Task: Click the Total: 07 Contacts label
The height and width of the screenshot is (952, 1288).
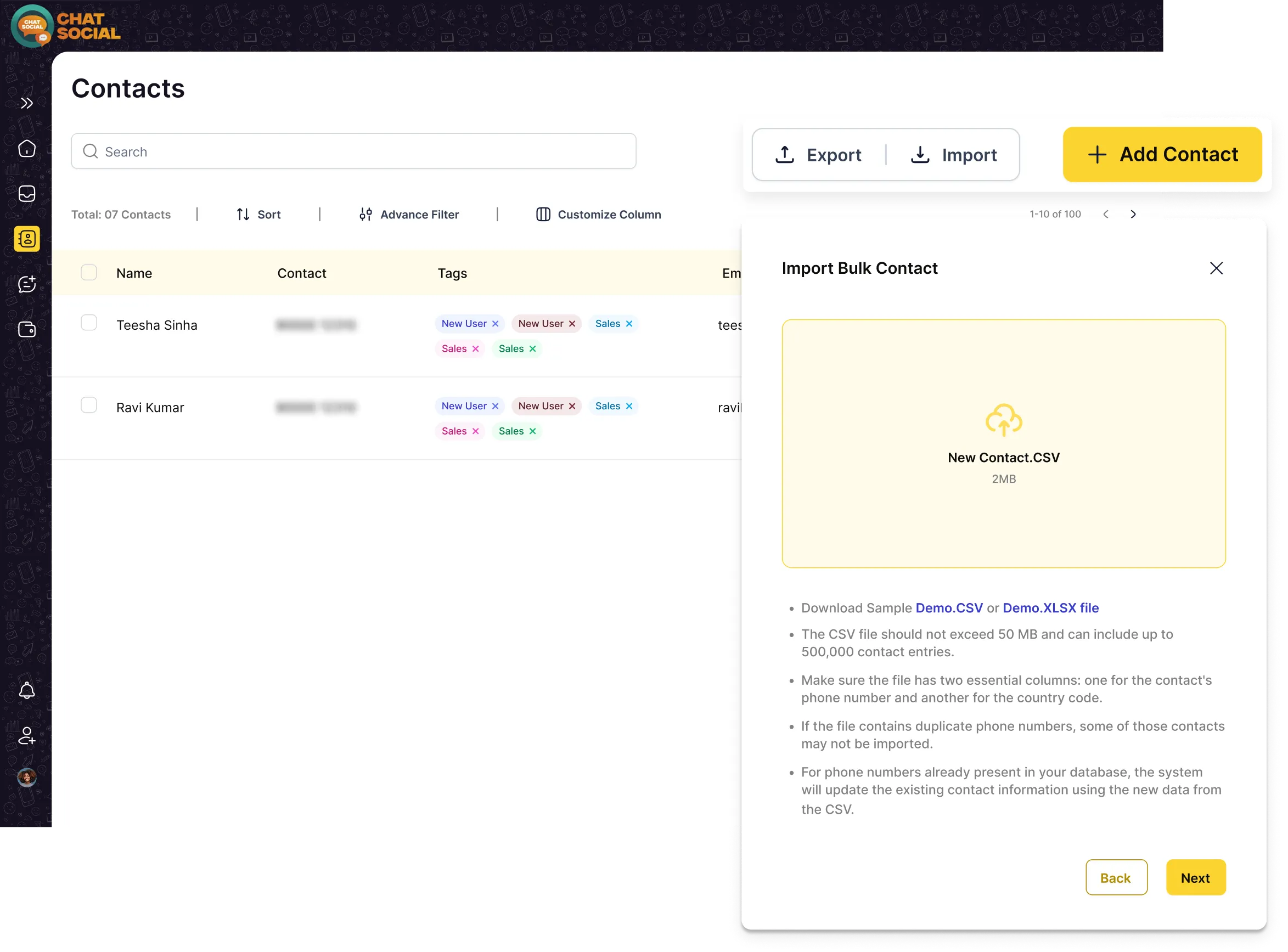Action: (121, 215)
